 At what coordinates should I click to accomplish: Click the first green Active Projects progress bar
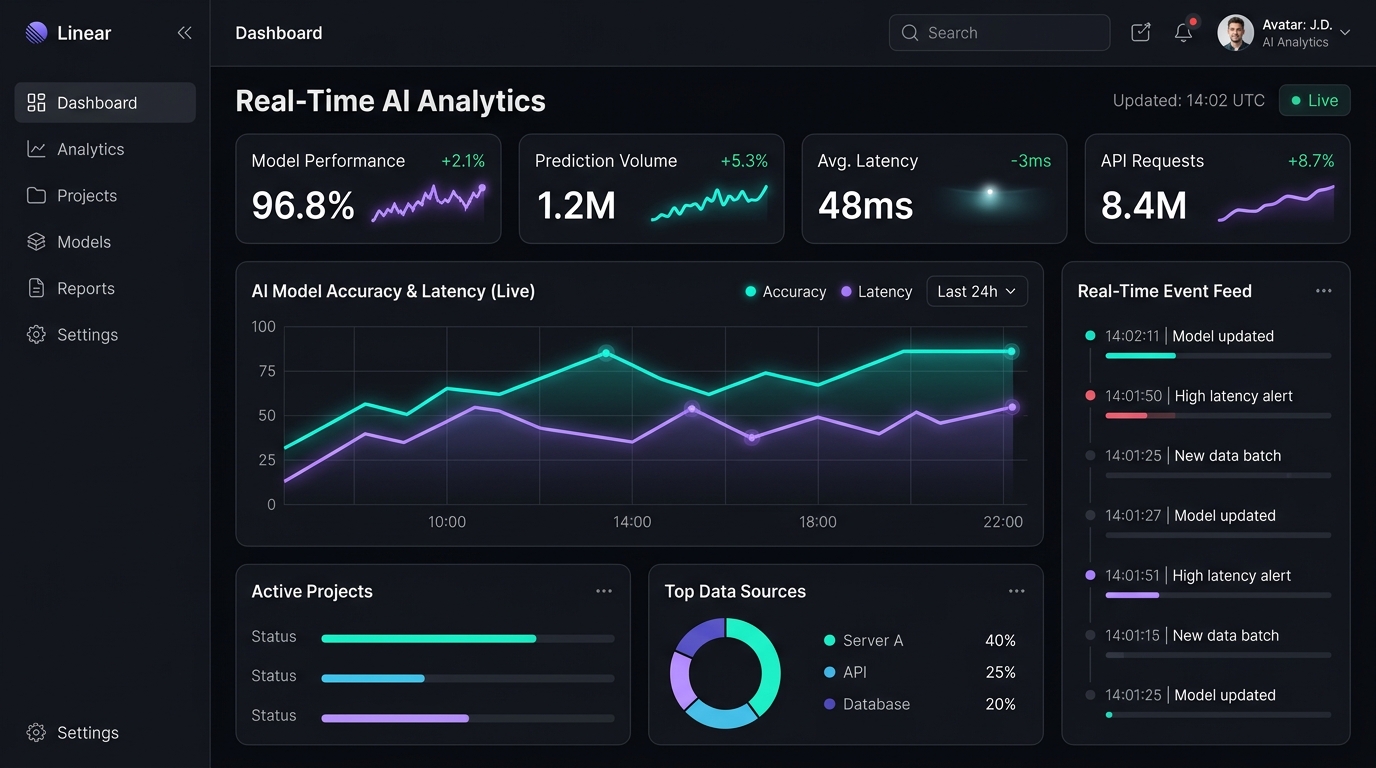click(468, 638)
